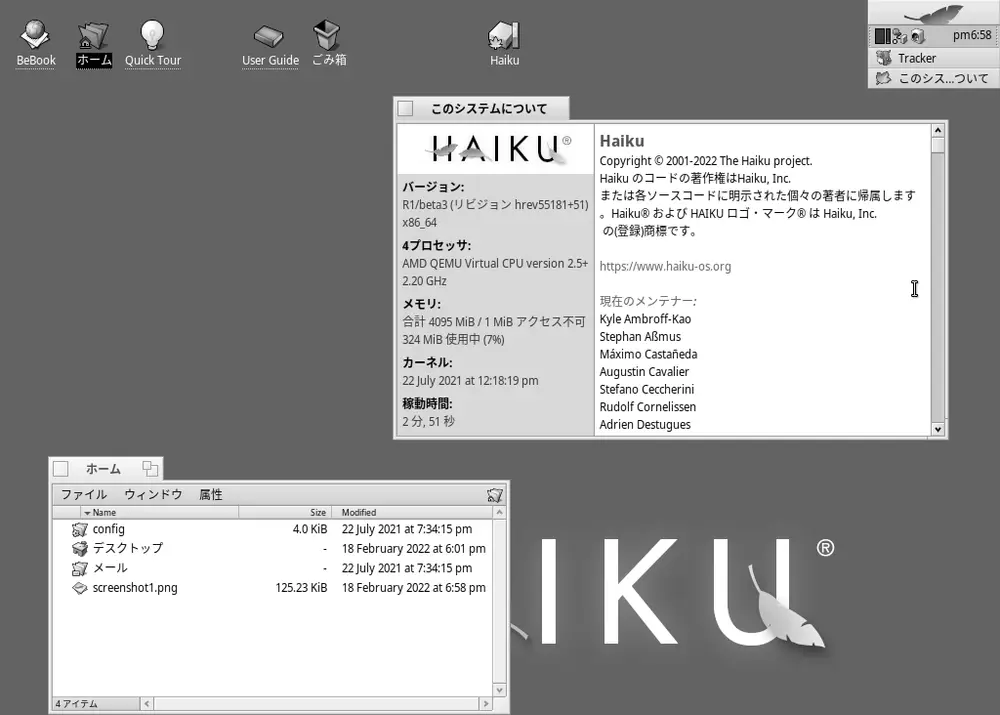The height and width of the screenshot is (715, 1000).
Task: Select このシス...ついて entry in Deskbar
Action: [934, 78]
